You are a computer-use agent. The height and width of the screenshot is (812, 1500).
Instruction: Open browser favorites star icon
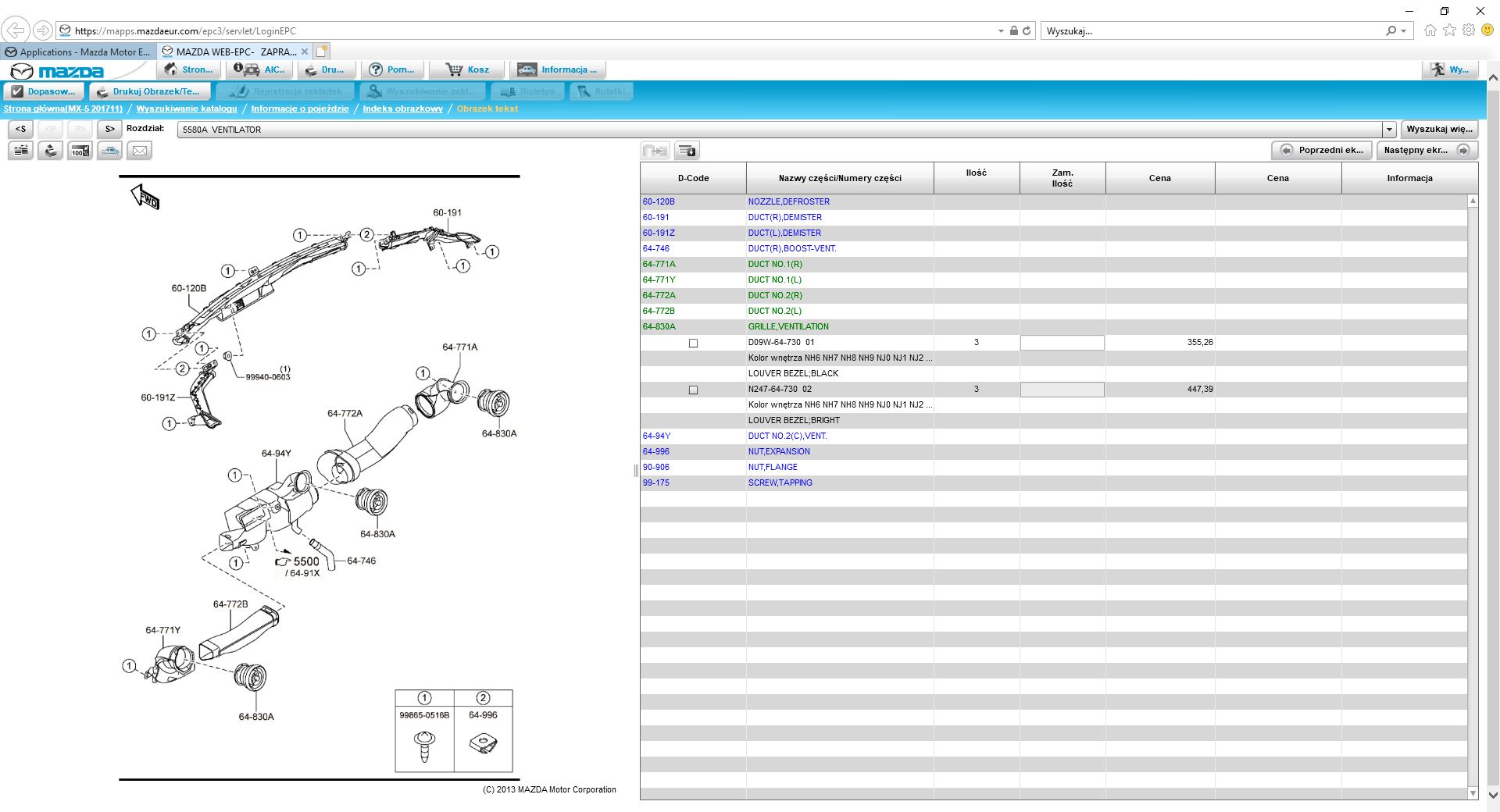pos(1450,30)
